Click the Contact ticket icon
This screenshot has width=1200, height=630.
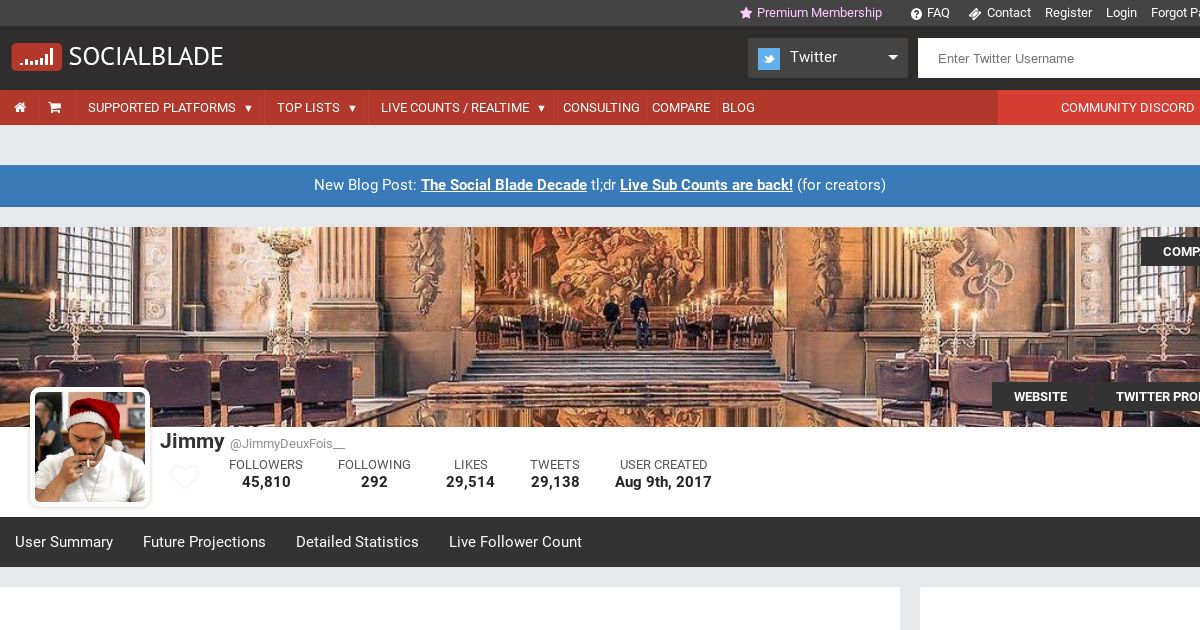975,13
